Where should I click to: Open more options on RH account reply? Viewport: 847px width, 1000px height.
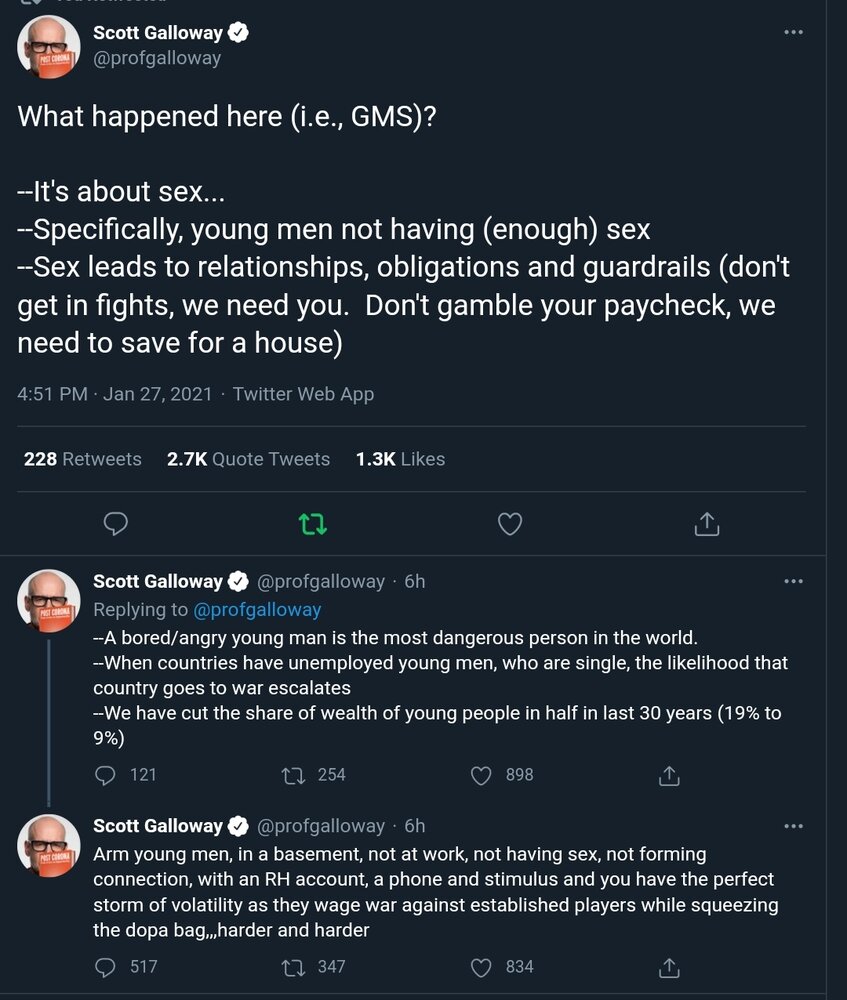tap(793, 826)
